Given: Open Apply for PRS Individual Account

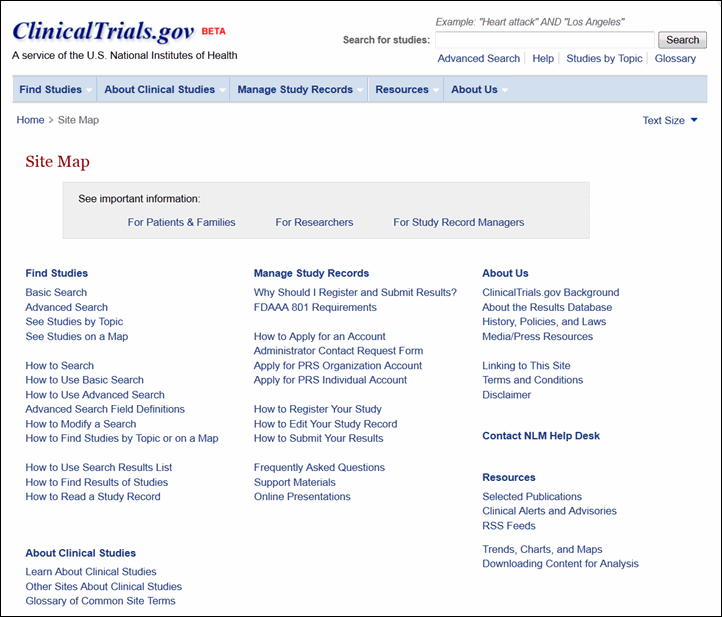Looking at the screenshot, I should [x=330, y=380].
